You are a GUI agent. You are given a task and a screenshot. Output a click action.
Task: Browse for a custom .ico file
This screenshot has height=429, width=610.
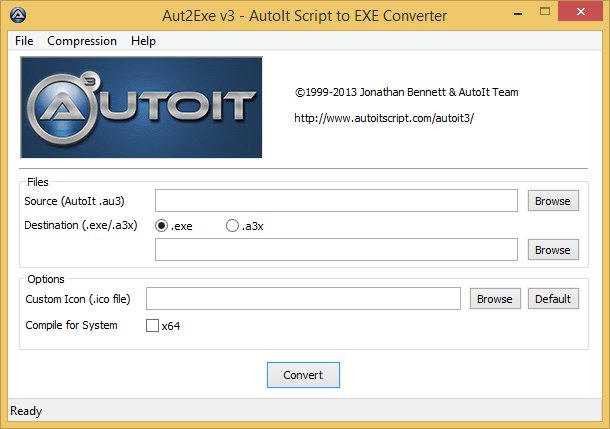[494, 298]
